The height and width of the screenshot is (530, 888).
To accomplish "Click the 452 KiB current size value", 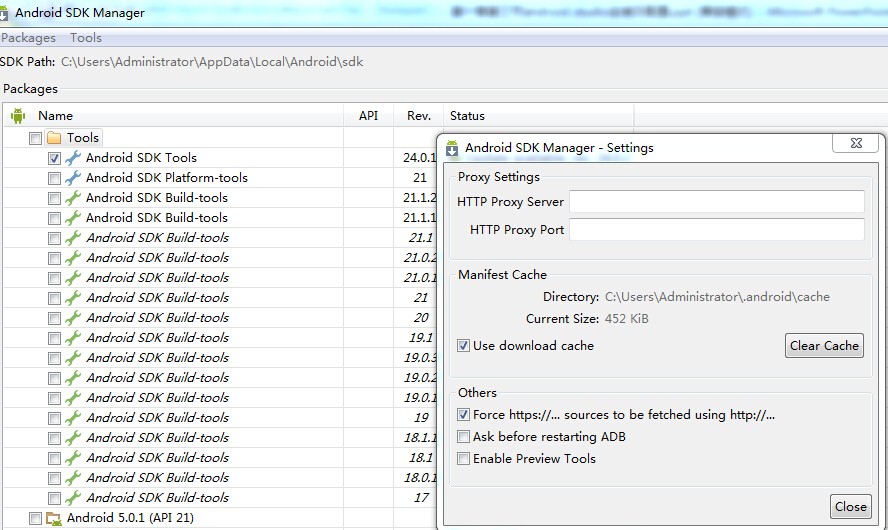I will tap(626, 319).
